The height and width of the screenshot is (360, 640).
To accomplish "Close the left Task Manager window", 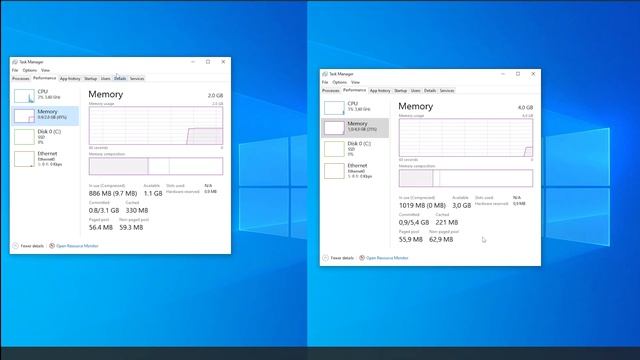I will click(223, 62).
